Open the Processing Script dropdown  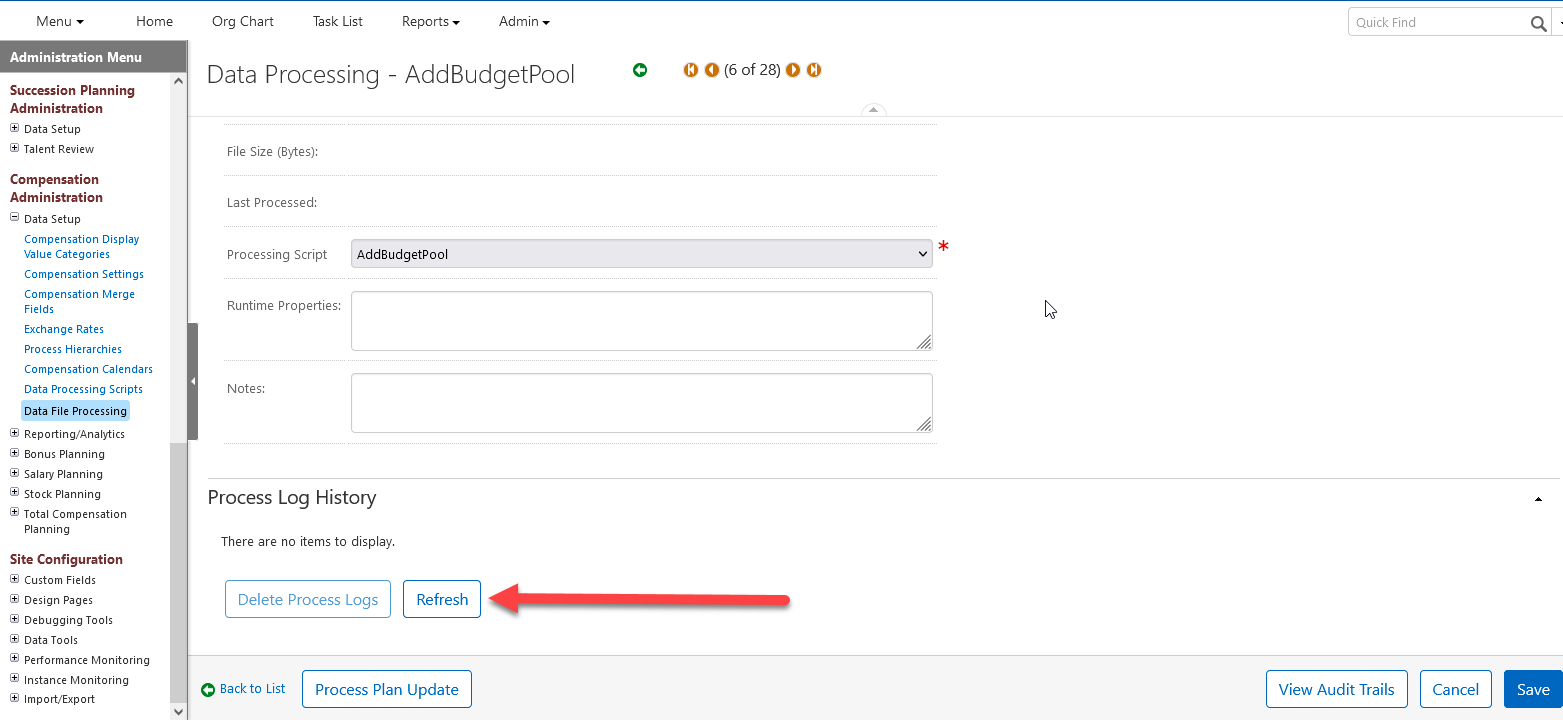642,254
